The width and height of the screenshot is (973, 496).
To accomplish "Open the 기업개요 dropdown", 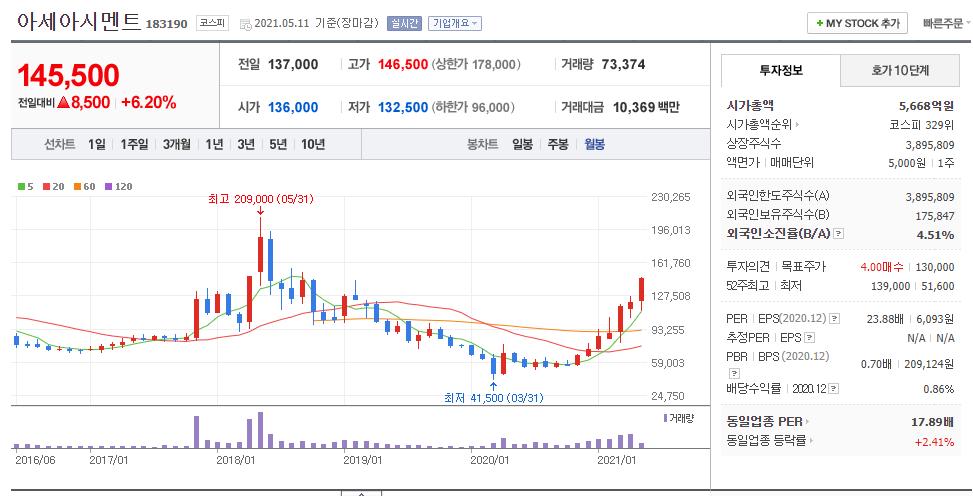I will click(455, 24).
